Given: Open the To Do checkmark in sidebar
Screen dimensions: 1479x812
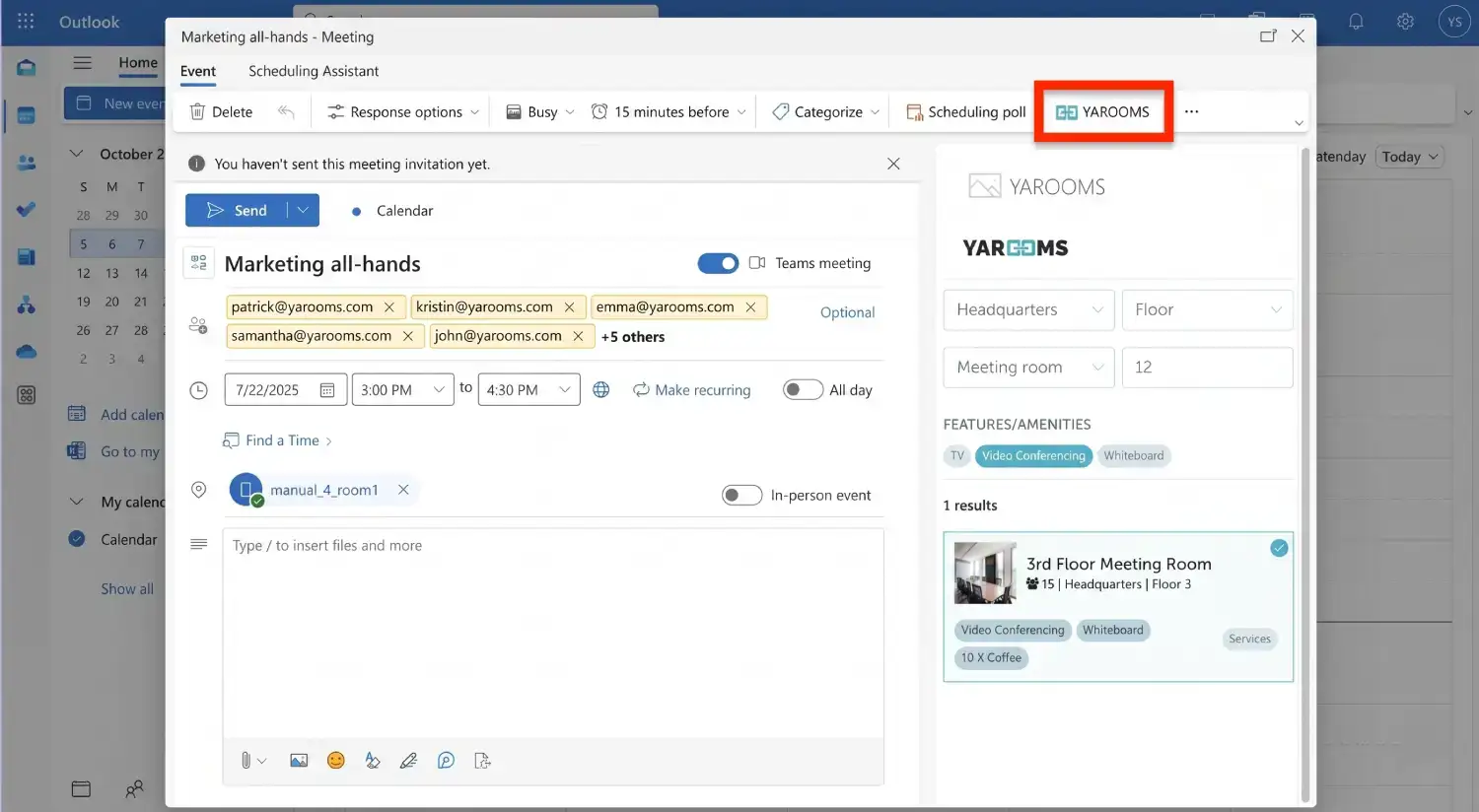Looking at the screenshot, I should [27, 209].
